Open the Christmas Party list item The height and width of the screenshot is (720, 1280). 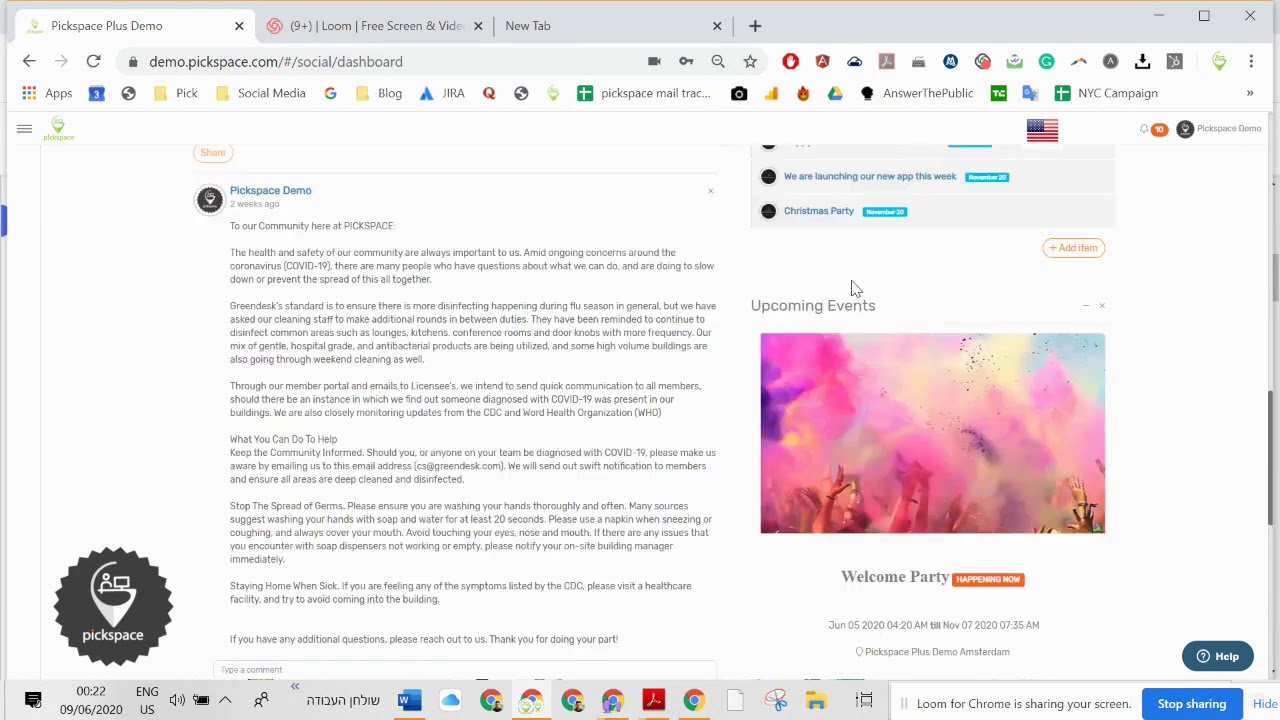tap(819, 211)
